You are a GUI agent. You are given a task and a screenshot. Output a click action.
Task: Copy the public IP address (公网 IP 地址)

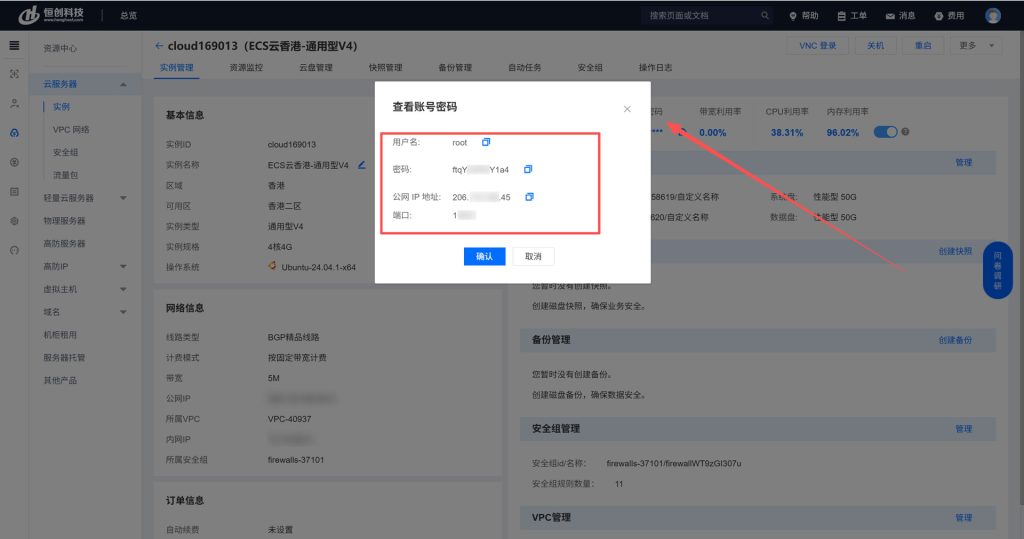(530, 197)
